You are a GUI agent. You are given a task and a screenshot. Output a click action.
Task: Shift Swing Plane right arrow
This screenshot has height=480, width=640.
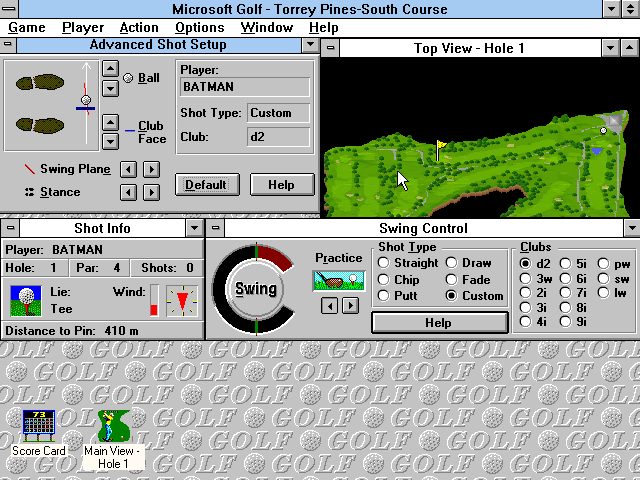[151, 169]
